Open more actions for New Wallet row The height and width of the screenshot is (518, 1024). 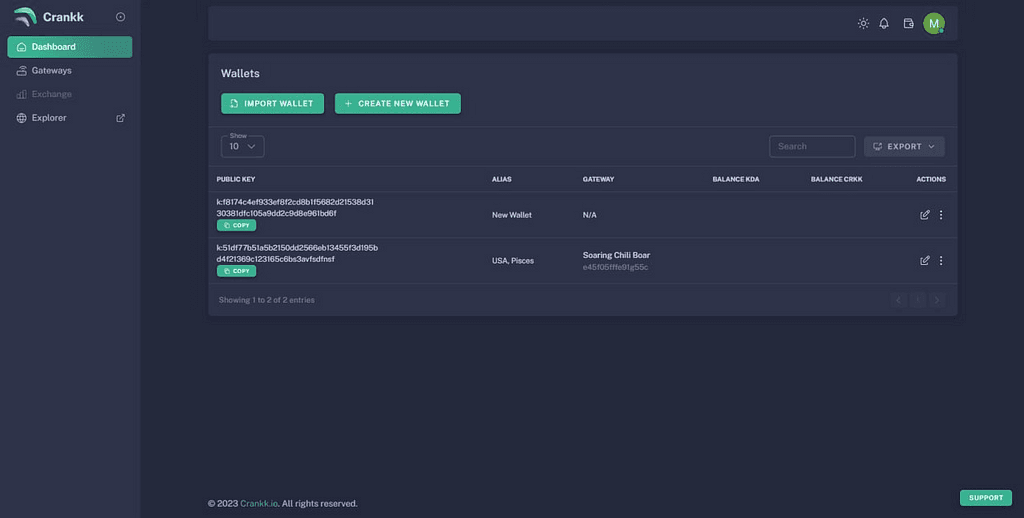pyautogui.click(x=941, y=215)
